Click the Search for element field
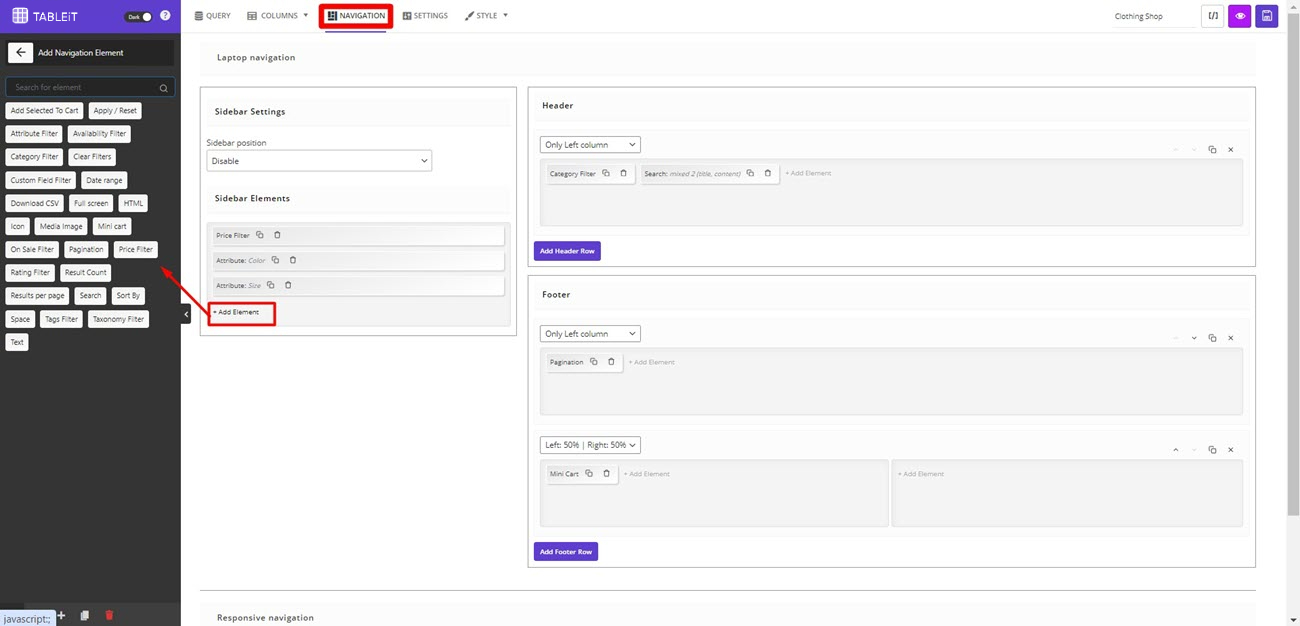Screen dimensions: 1300x626 coord(85,87)
